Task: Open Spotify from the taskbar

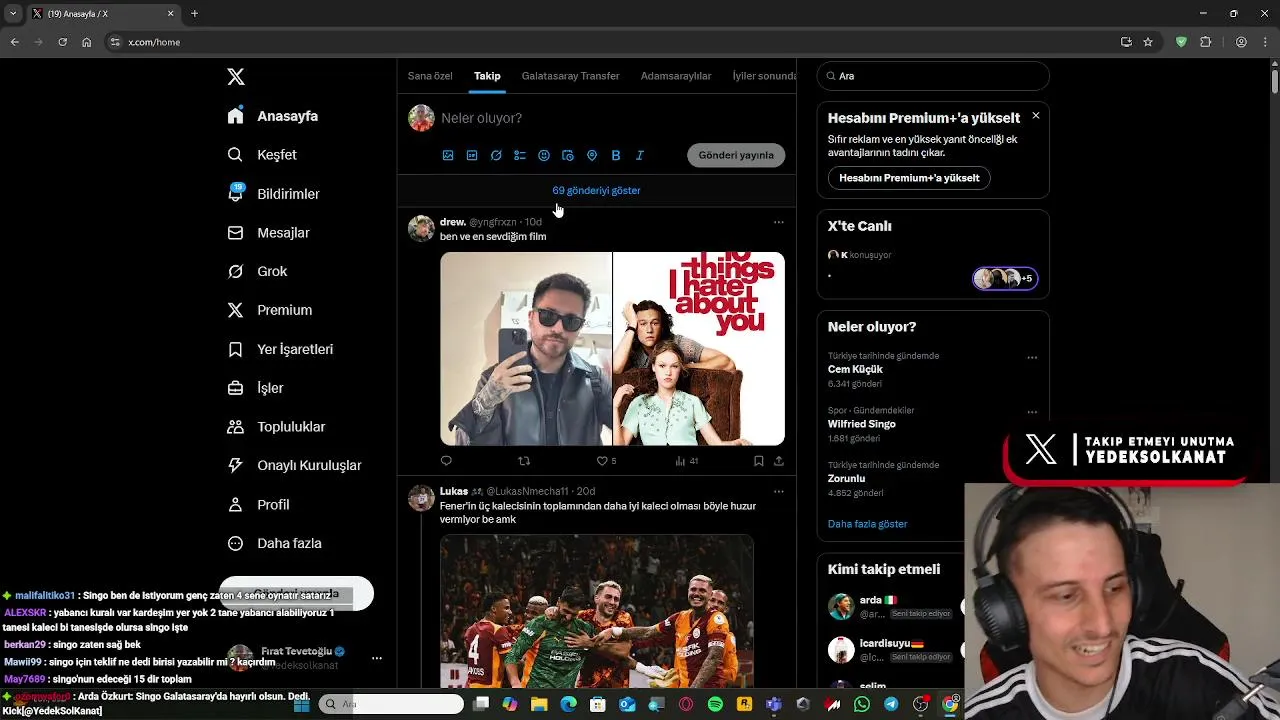Action: pyautogui.click(x=715, y=705)
